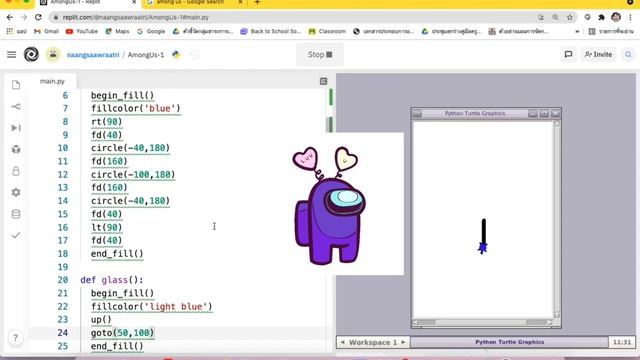Click code line circle(-100,180)

(133, 175)
